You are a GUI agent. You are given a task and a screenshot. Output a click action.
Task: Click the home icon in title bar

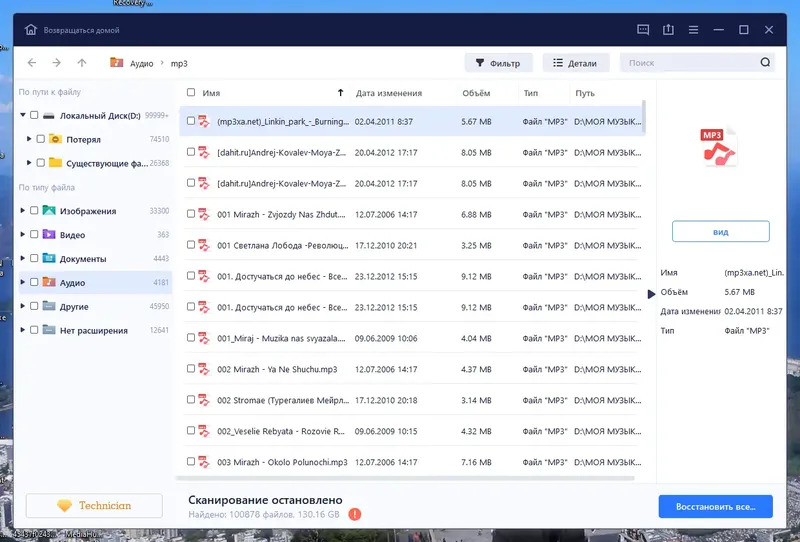point(31,30)
